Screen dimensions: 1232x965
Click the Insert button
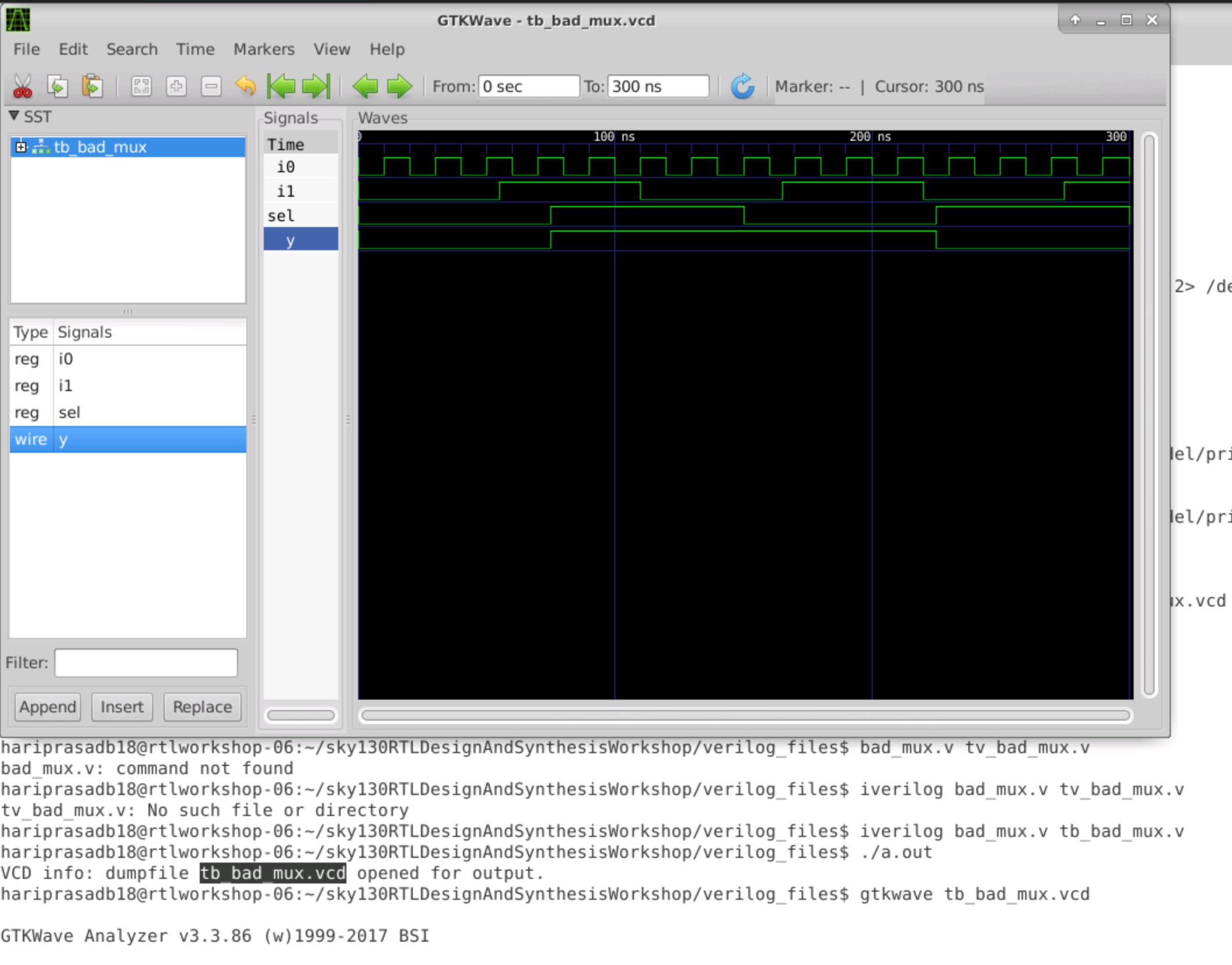[x=122, y=707]
